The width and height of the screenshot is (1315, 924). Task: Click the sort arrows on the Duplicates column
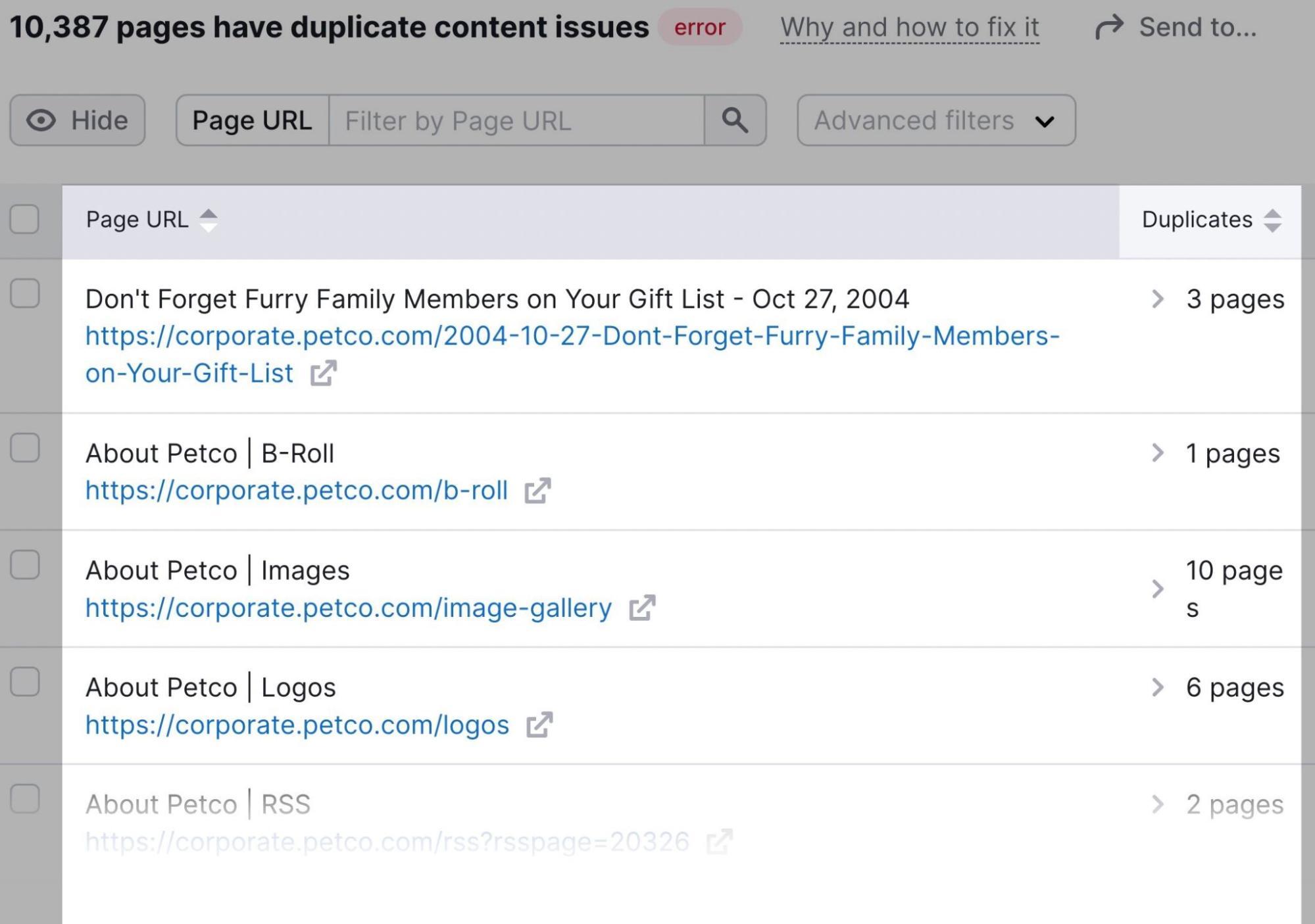(1274, 220)
